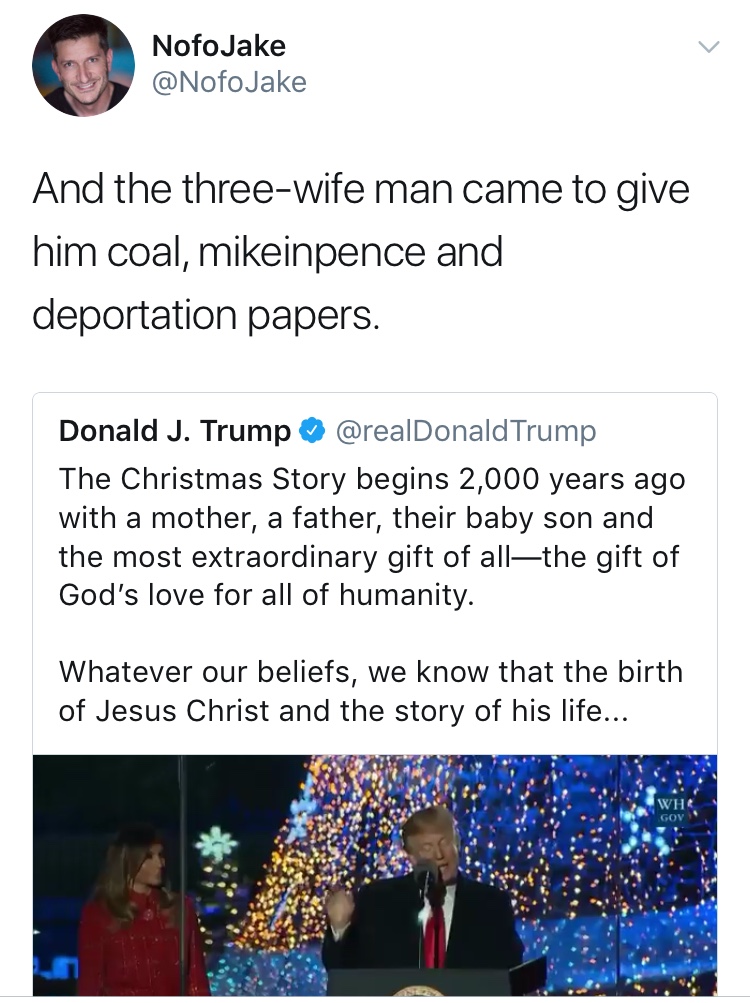Tap NofoJake's profile avatar photo
Viewport: 750px width, 1003px height.
[84, 66]
